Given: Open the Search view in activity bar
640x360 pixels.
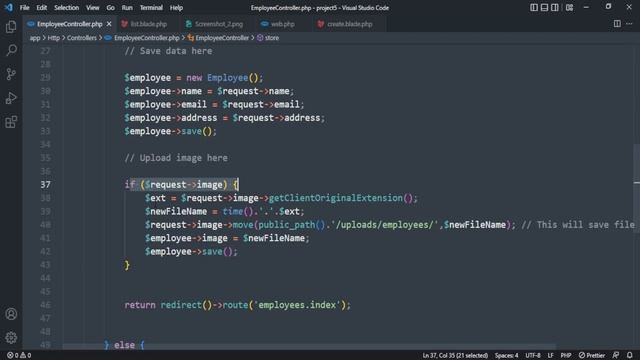Looking at the screenshot, I should tap(11, 50).
